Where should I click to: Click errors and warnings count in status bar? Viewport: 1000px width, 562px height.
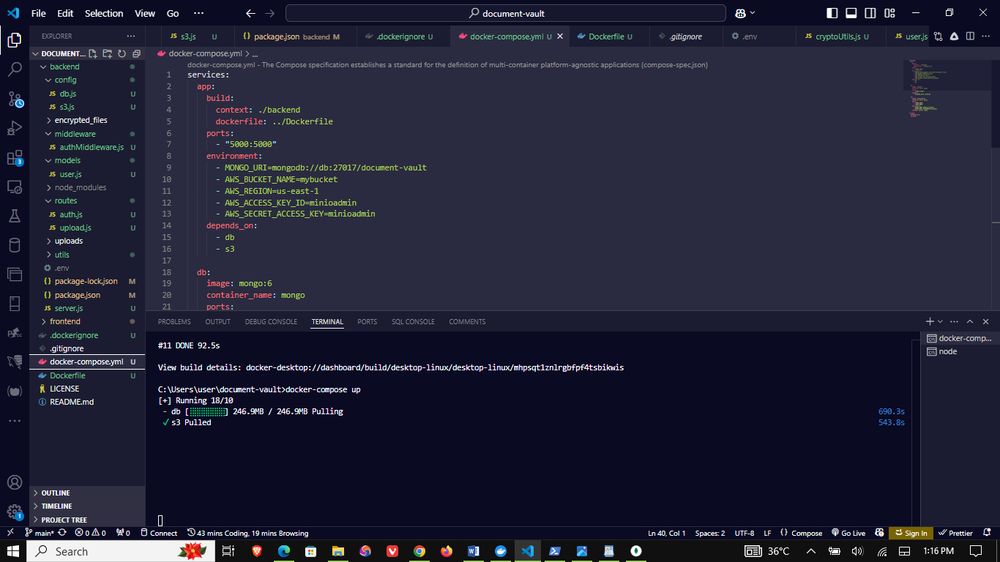[x=90, y=533]
